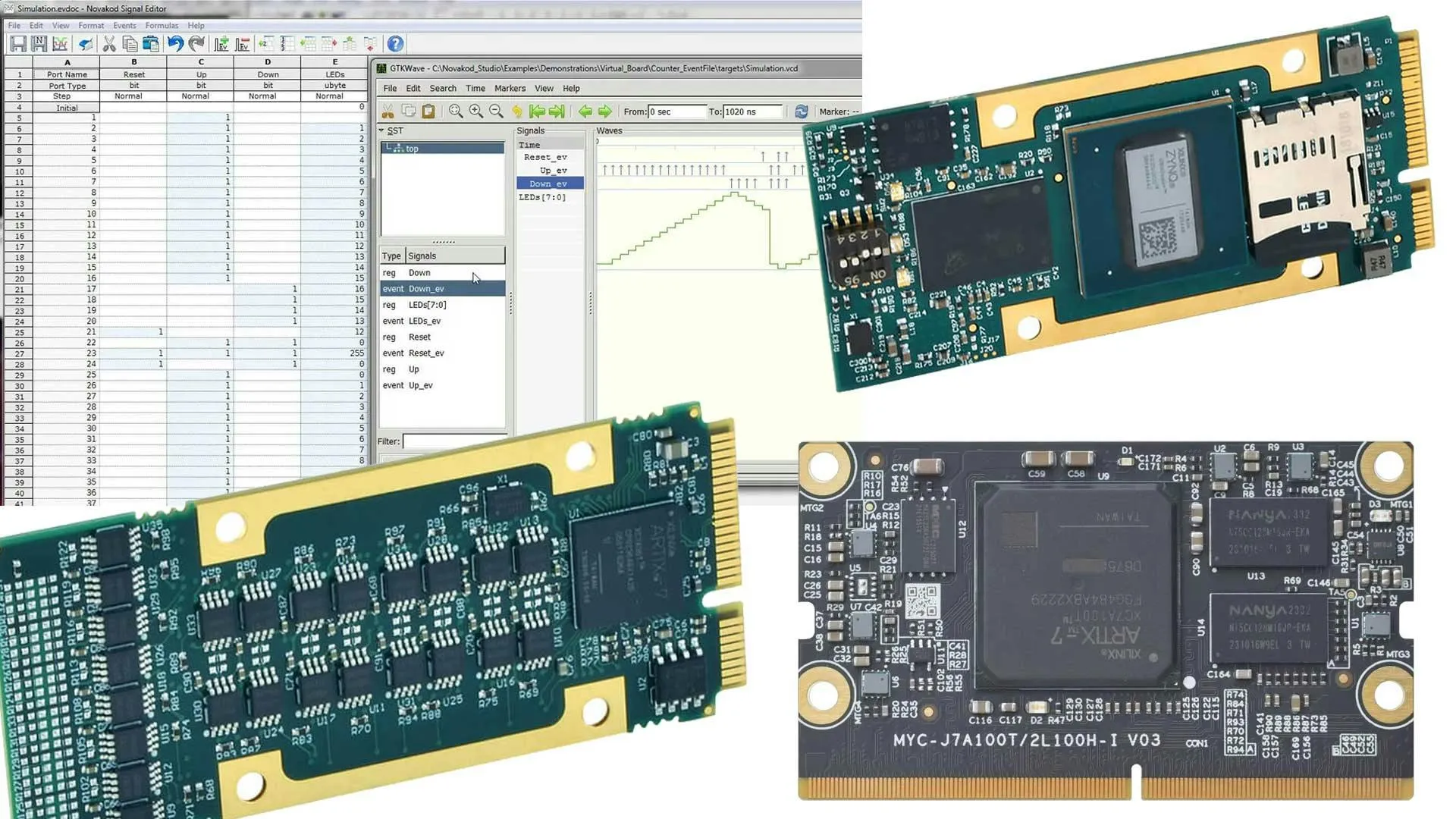This screenshot has height=819, width=1456.
Task: Select 'reg Reset' row in signal browser
Action: [x=443, y=337]
